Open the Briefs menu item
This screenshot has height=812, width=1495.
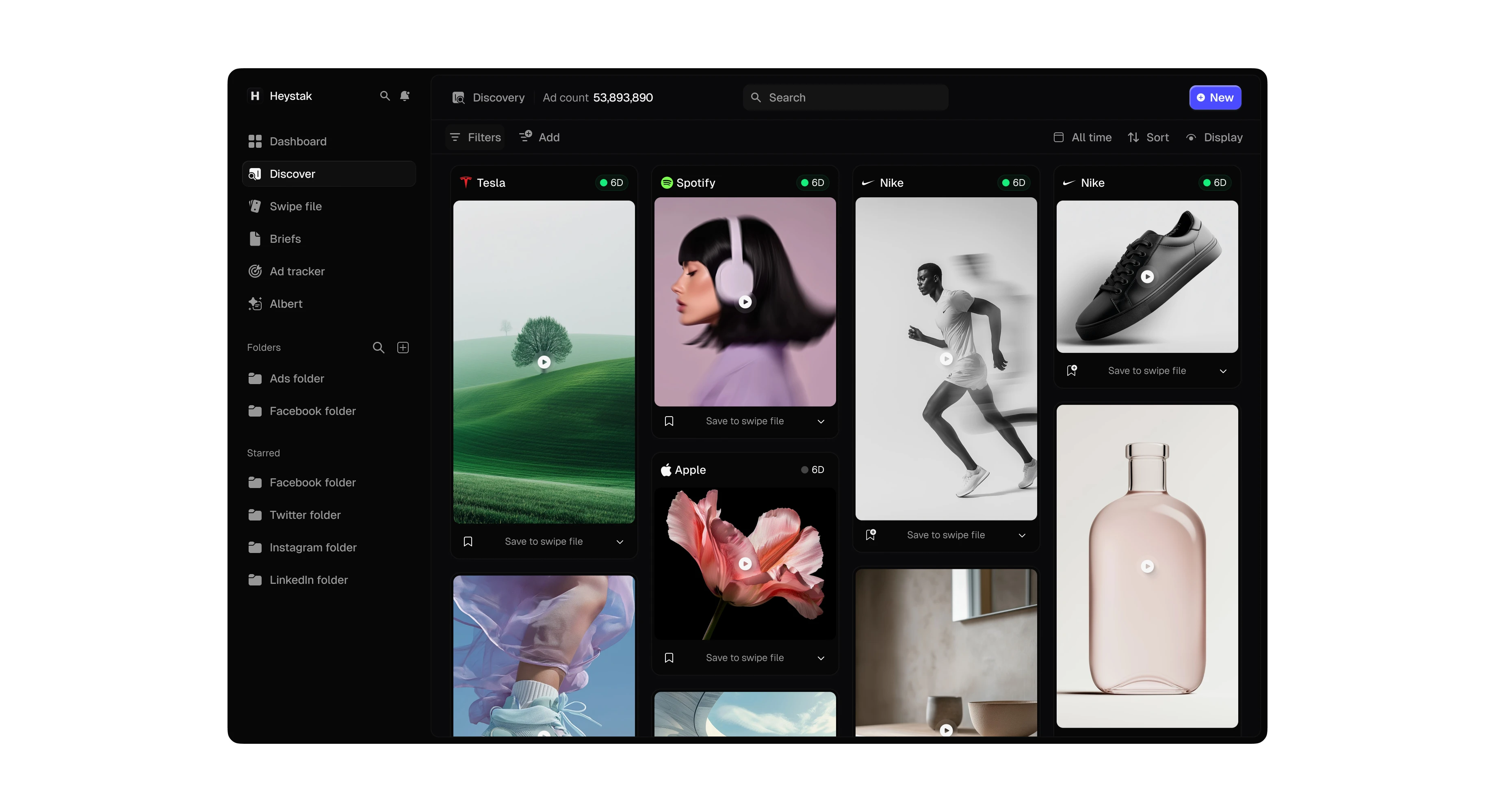pos(285,239)
